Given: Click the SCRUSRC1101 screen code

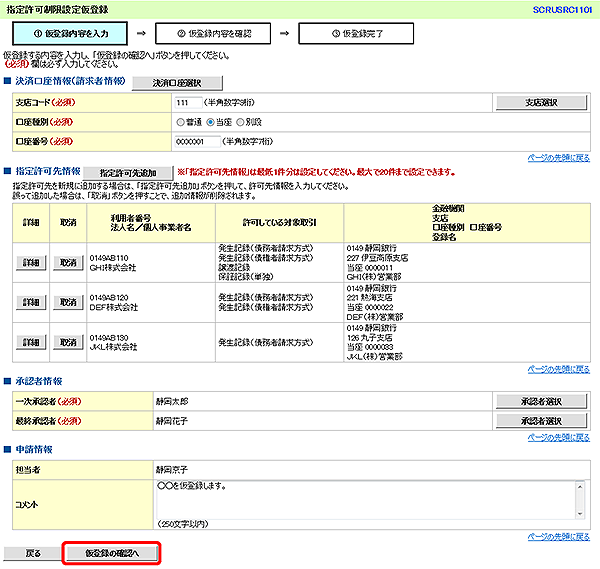Looking at the screenshot, I should (562, 10).
